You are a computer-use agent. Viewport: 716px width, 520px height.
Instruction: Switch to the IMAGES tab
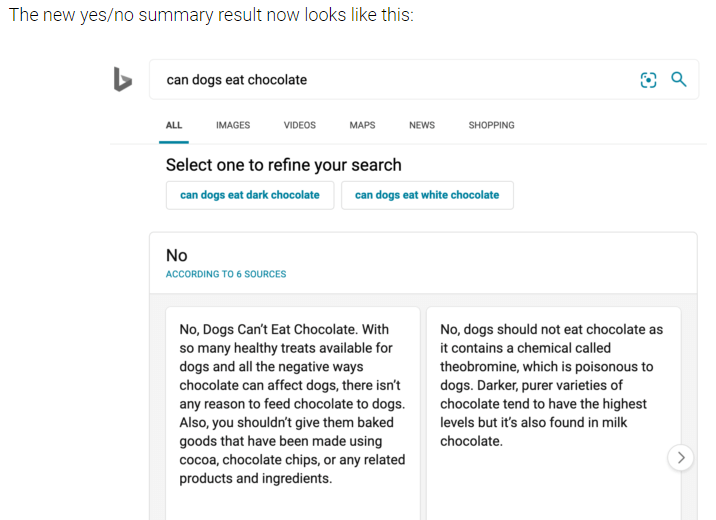[x=233, y=125]
